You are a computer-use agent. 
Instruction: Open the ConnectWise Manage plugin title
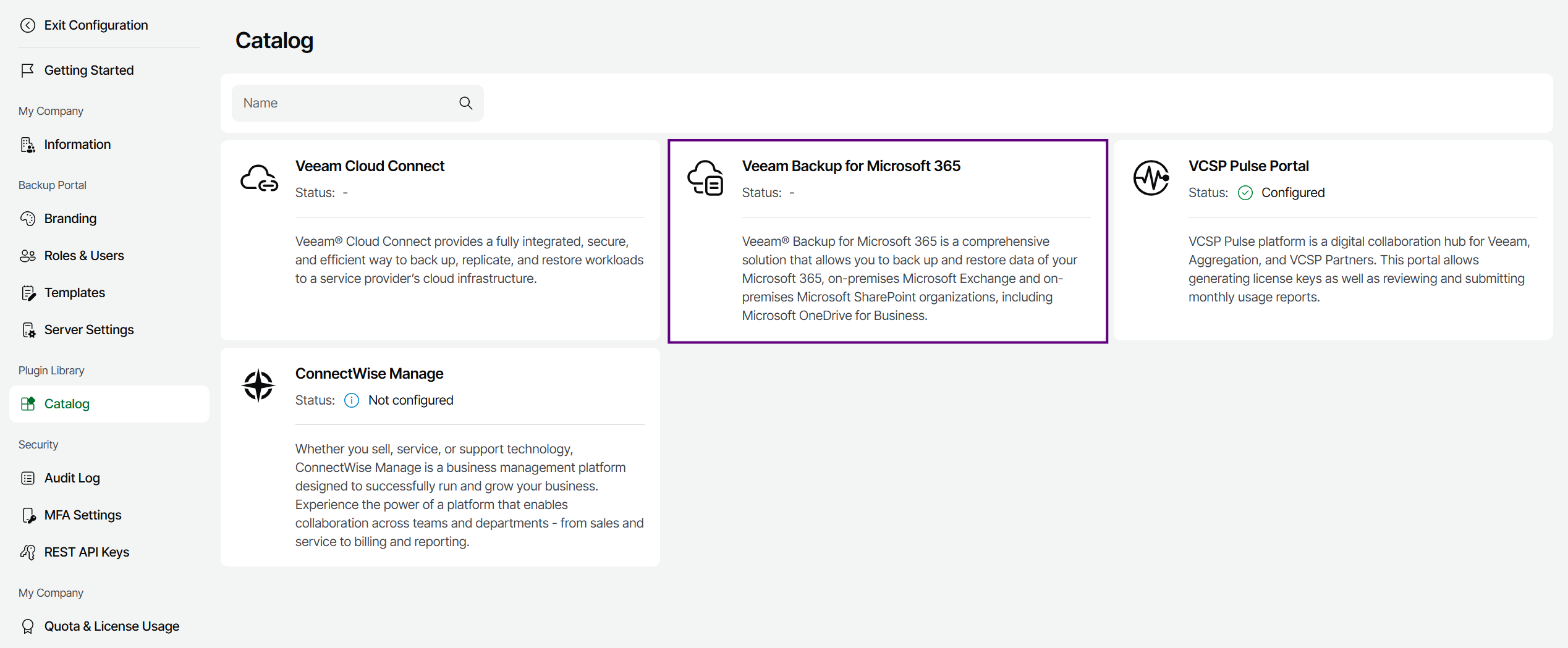tap(369, 374)
